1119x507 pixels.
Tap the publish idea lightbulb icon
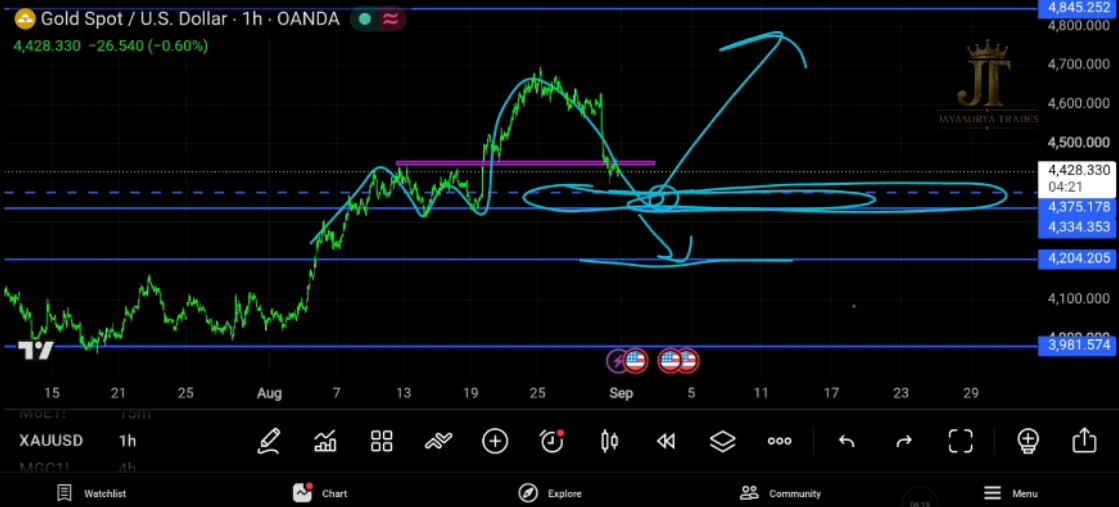click(x=1028, y=441)
